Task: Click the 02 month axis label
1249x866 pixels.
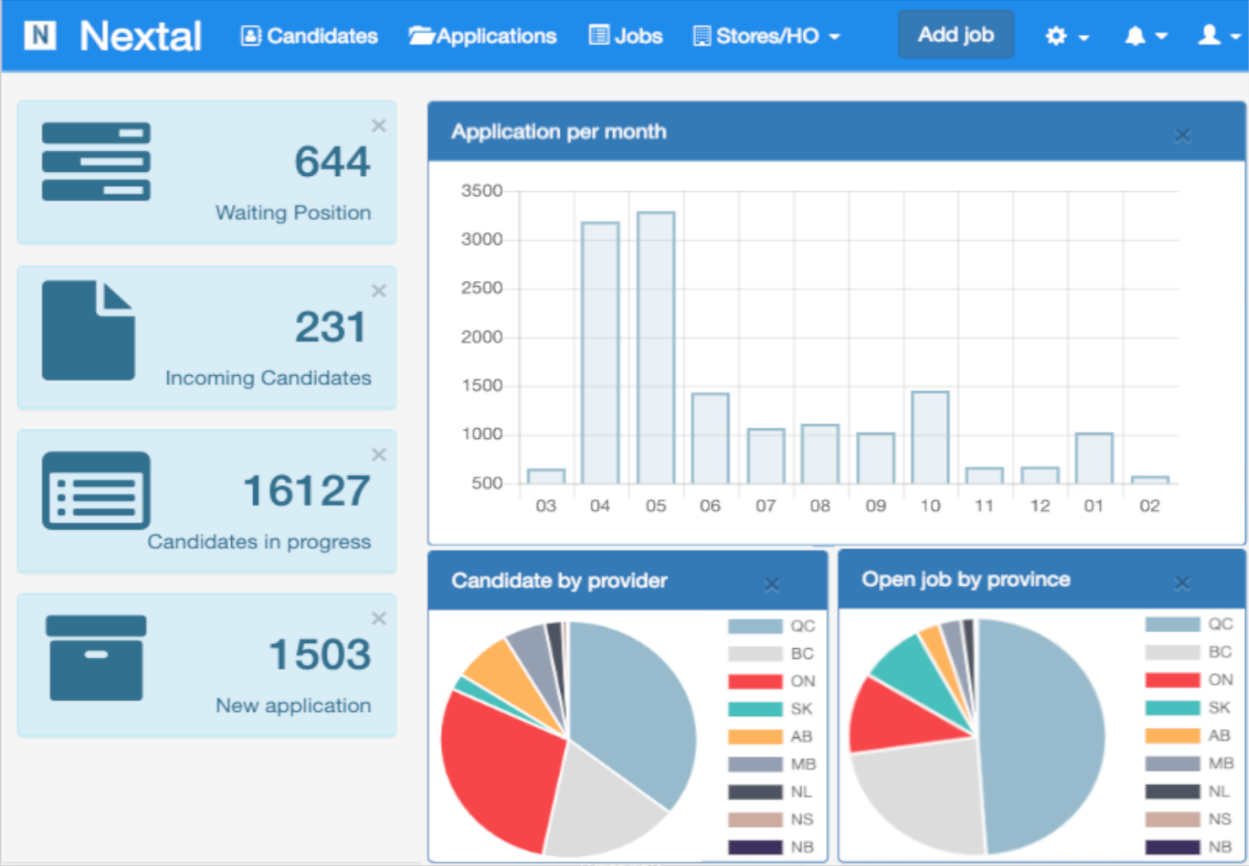Action: point(1150,506)
